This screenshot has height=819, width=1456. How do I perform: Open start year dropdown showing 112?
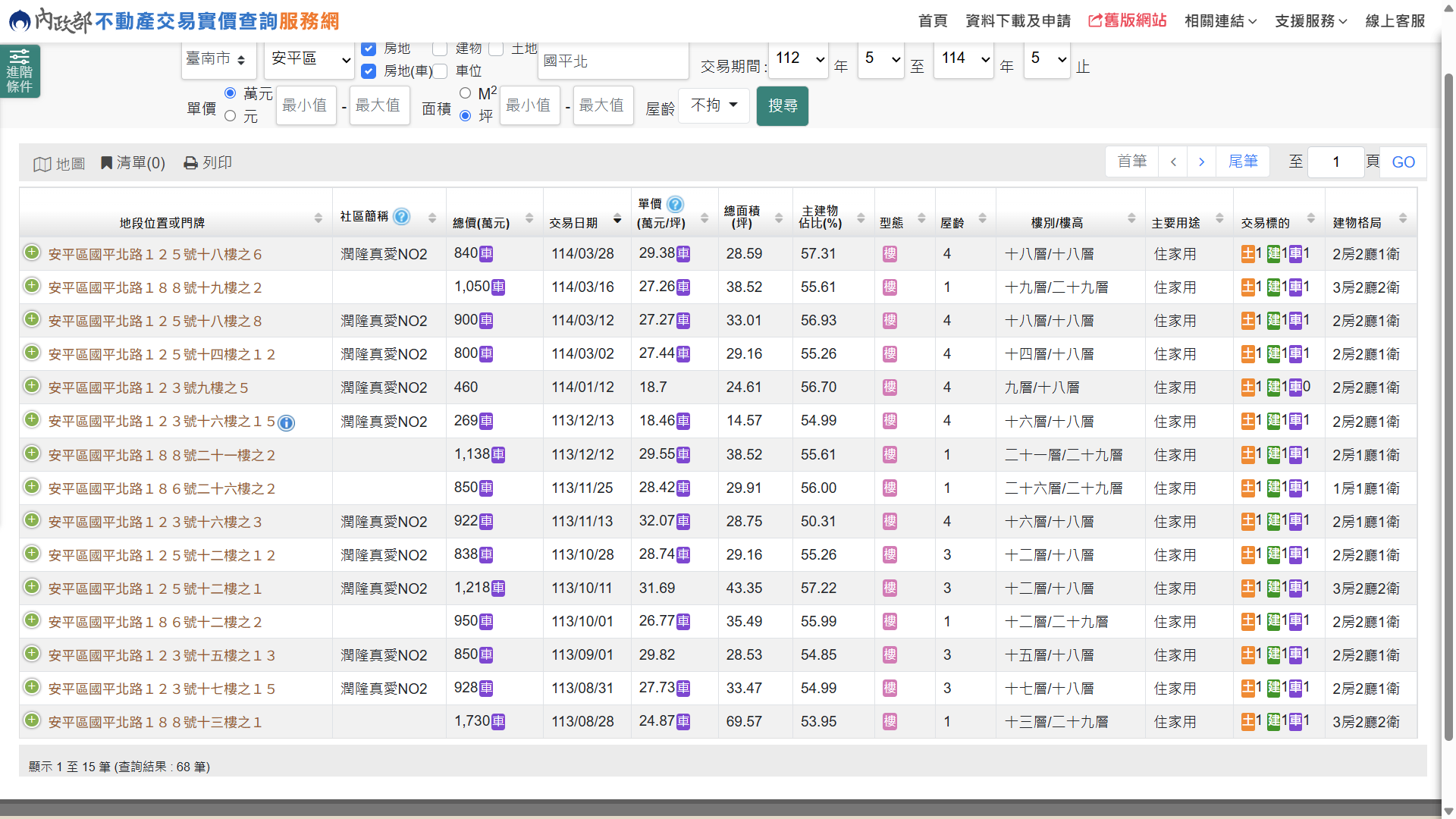(x=799, y=59)
